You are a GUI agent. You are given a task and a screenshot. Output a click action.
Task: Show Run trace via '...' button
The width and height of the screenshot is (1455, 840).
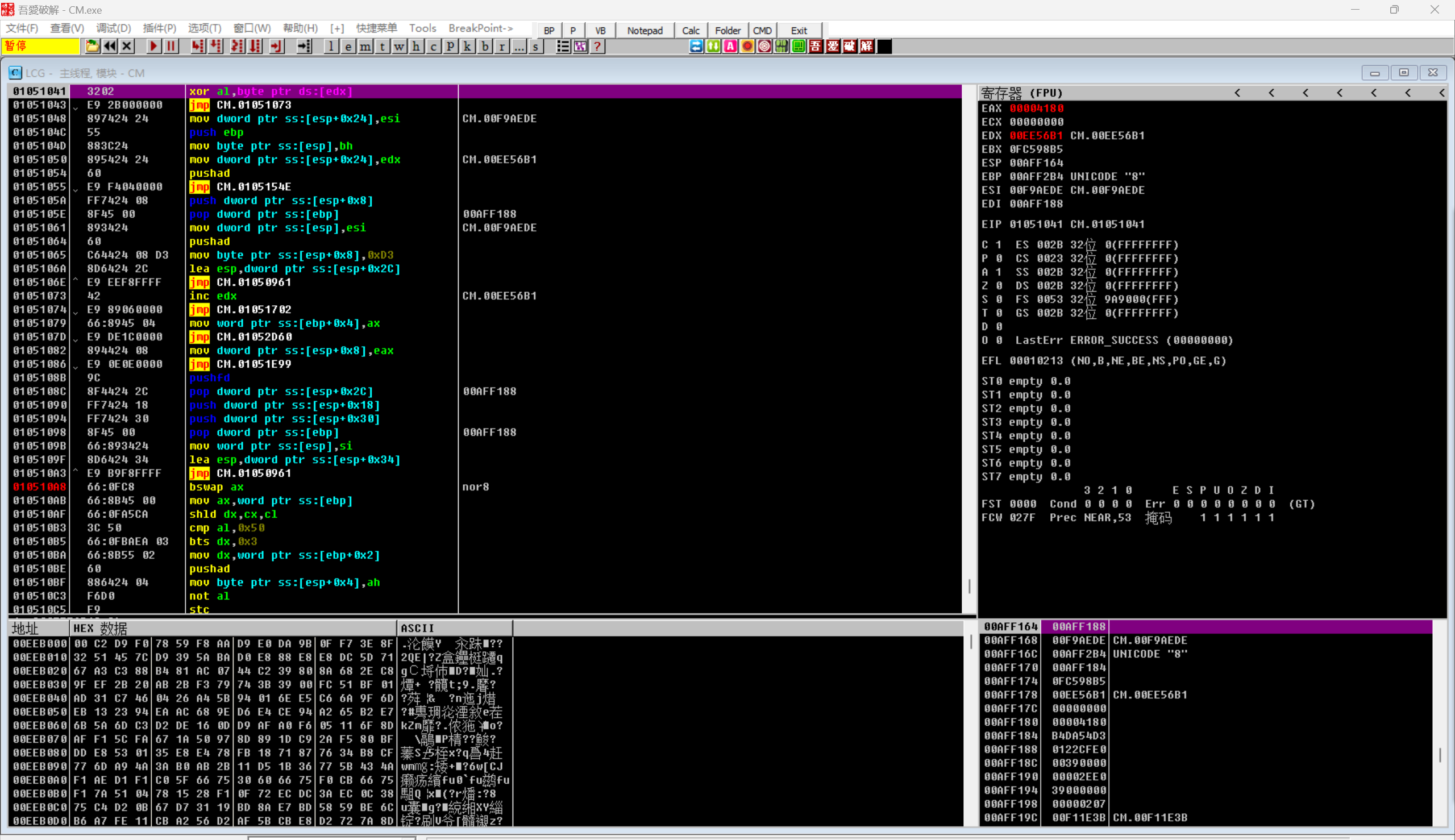519,46
